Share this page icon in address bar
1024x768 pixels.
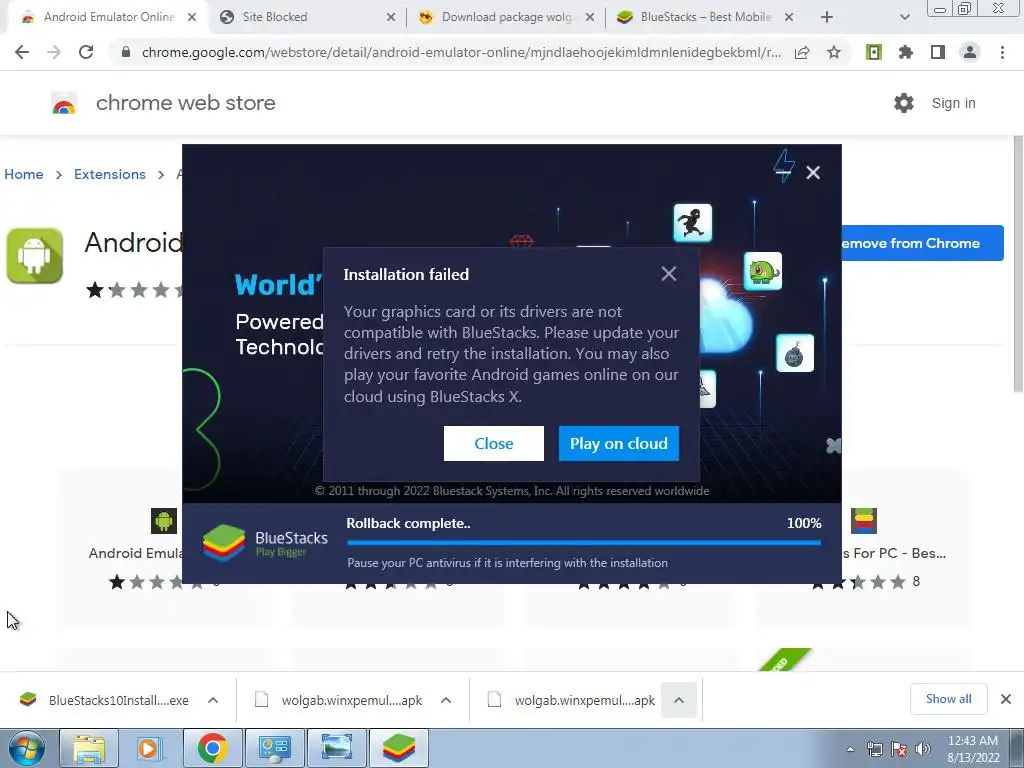(x=802, y=52)
